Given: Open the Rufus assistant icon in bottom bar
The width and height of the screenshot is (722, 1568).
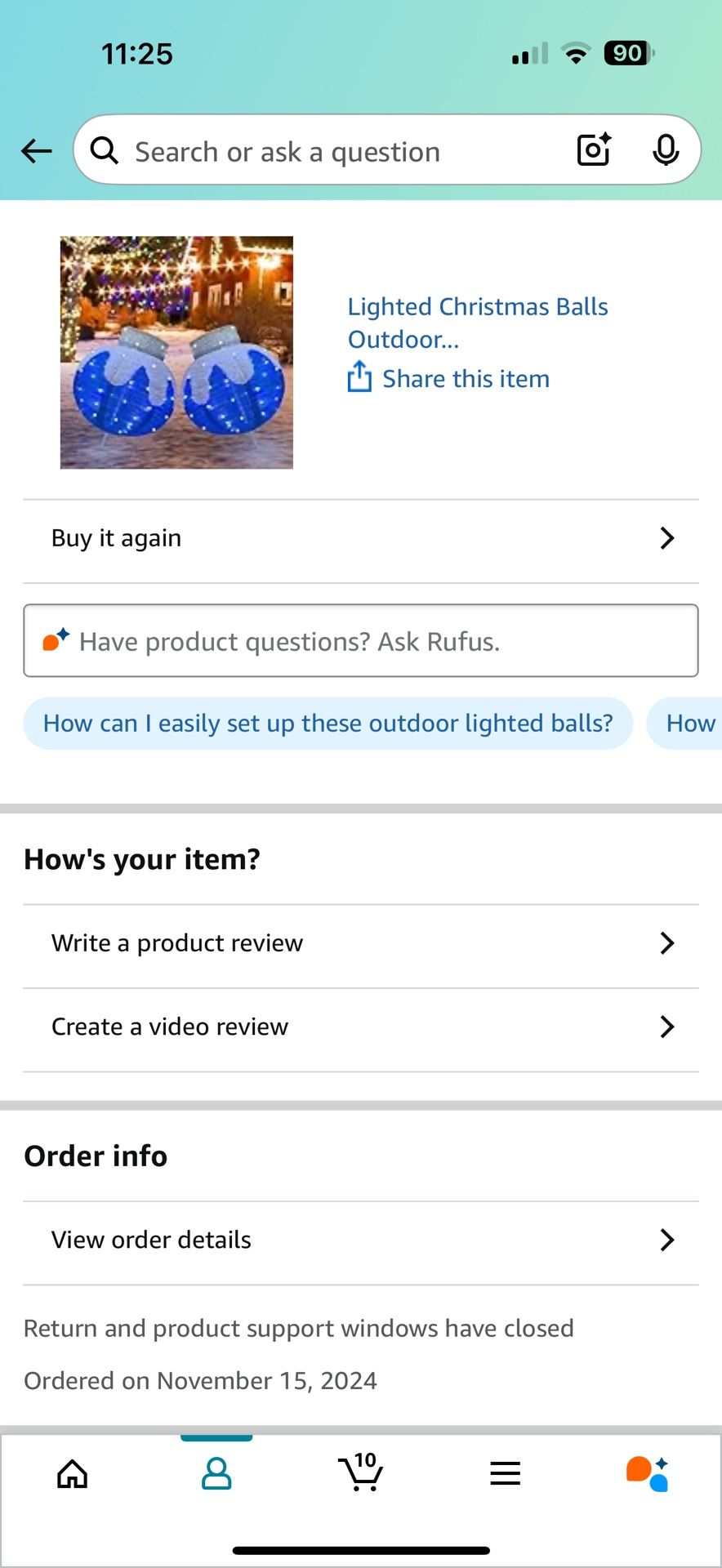Looking at the screenshot, I should [647, 1474].
